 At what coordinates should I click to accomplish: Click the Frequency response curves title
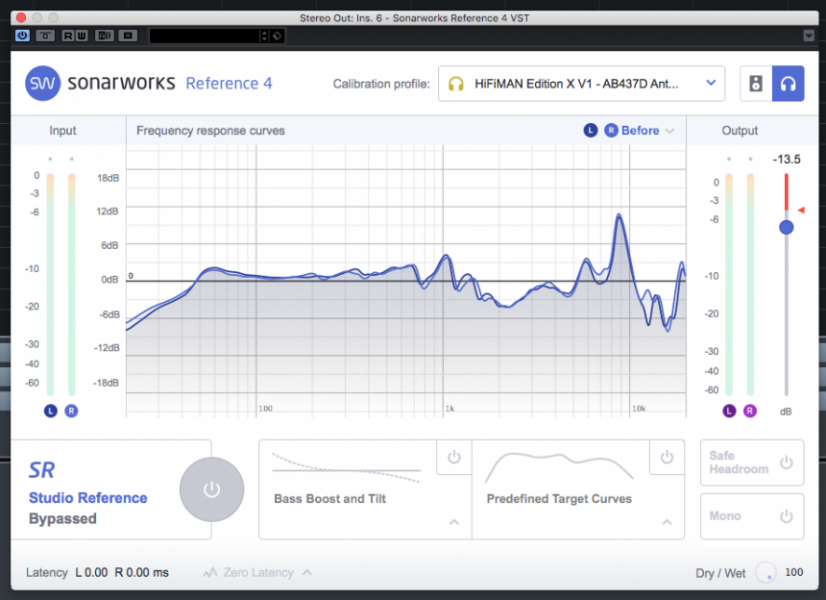point(211,131)
